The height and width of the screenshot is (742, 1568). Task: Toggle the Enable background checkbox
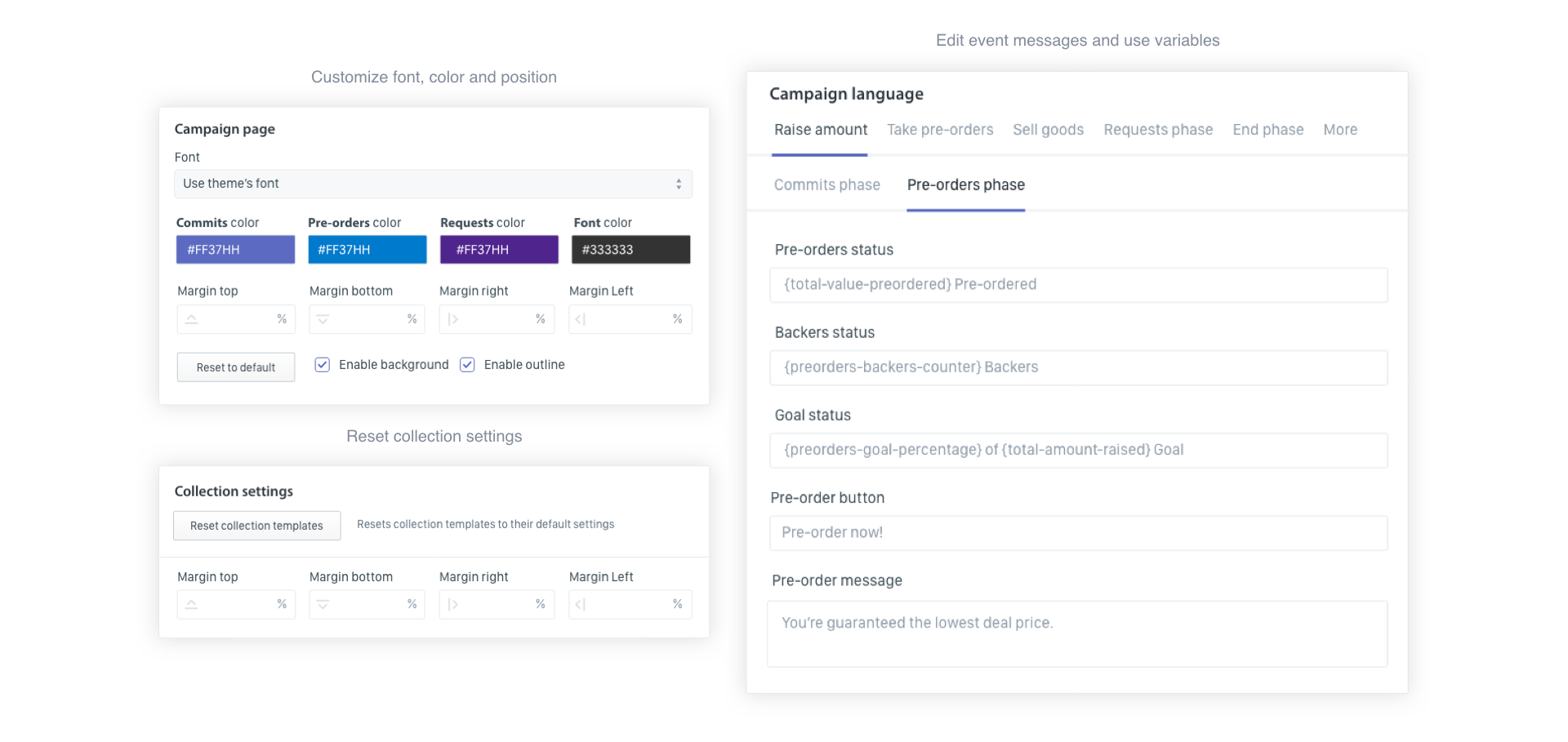pyautogui.click(x=323, y=365)
